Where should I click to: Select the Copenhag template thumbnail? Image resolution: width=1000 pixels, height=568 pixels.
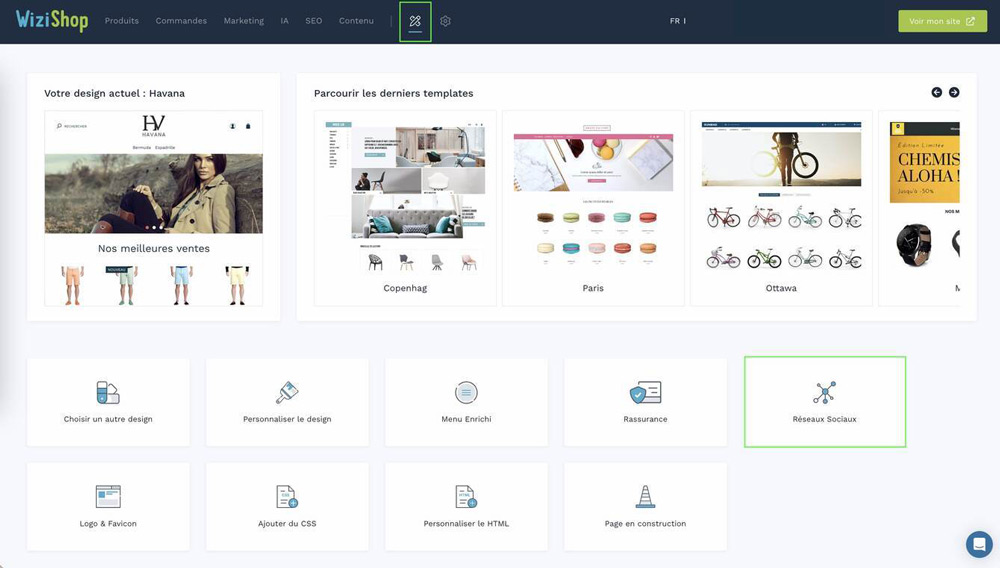[405, 208]
